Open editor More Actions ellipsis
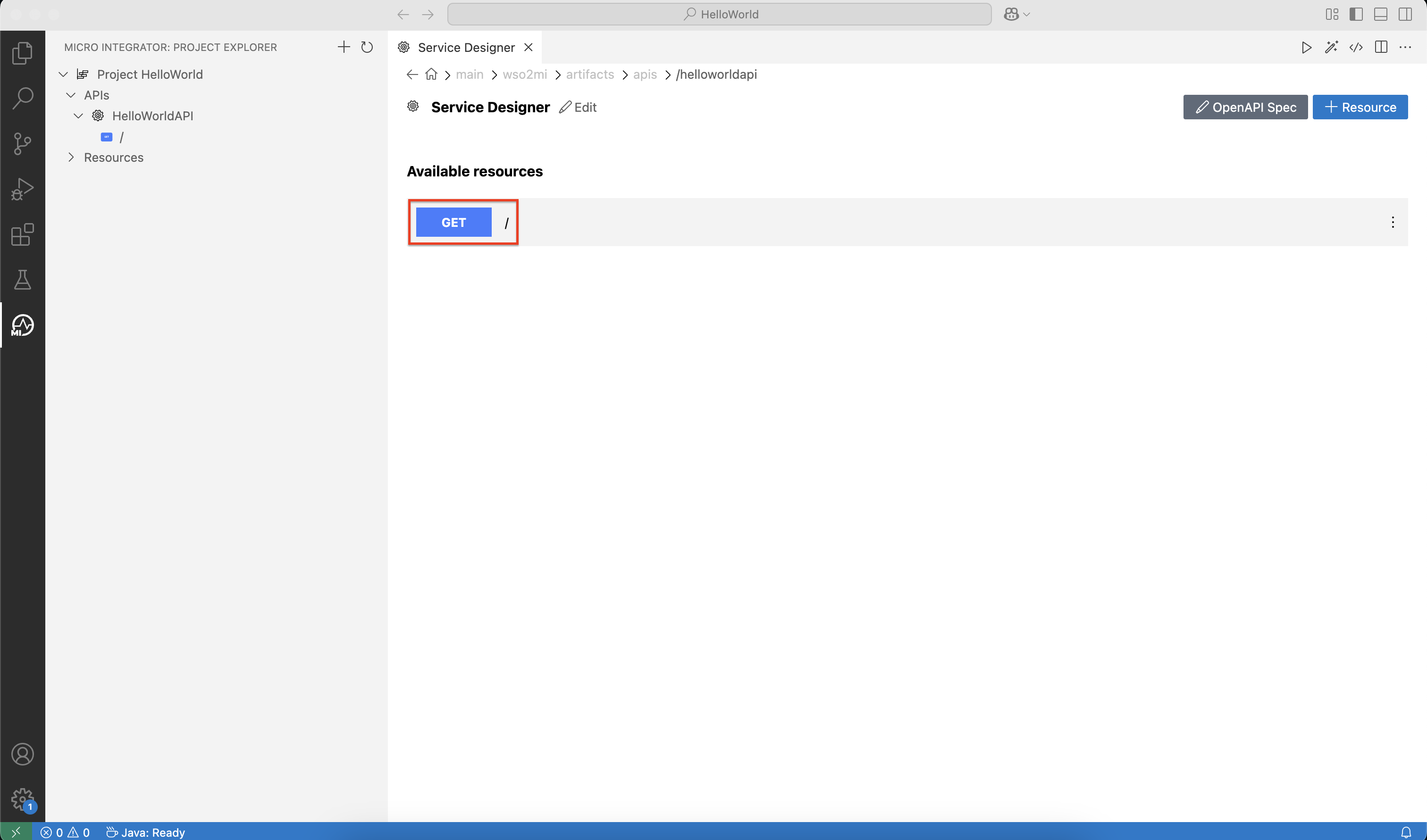This screenshot has width=1427, height=840. [1405, 48]
